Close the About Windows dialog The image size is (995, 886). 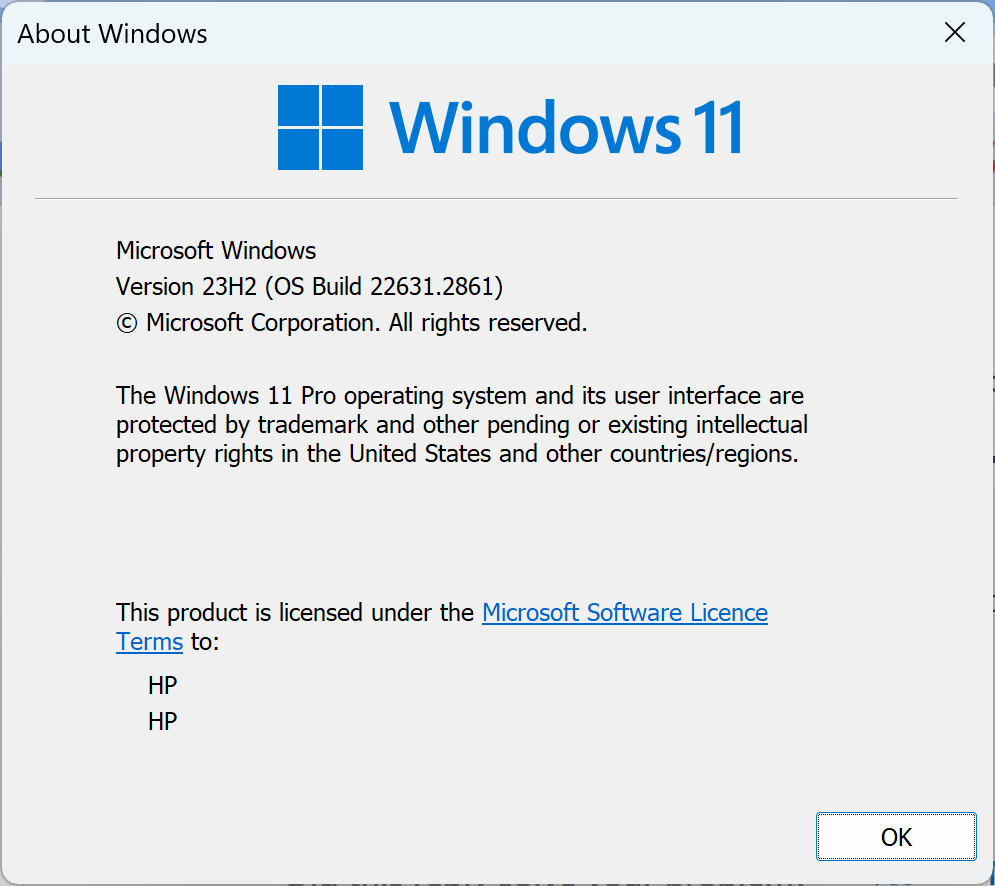pos(954,32)
